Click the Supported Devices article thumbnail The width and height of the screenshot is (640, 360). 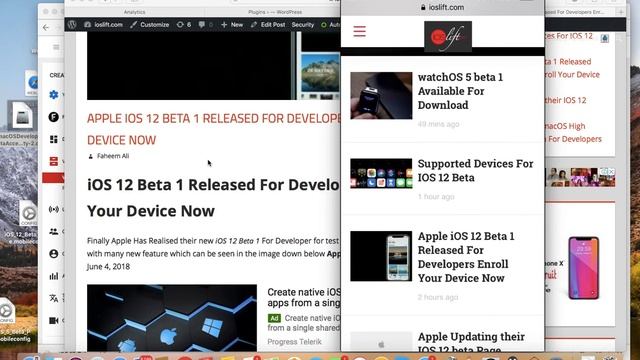click(381, 173)
